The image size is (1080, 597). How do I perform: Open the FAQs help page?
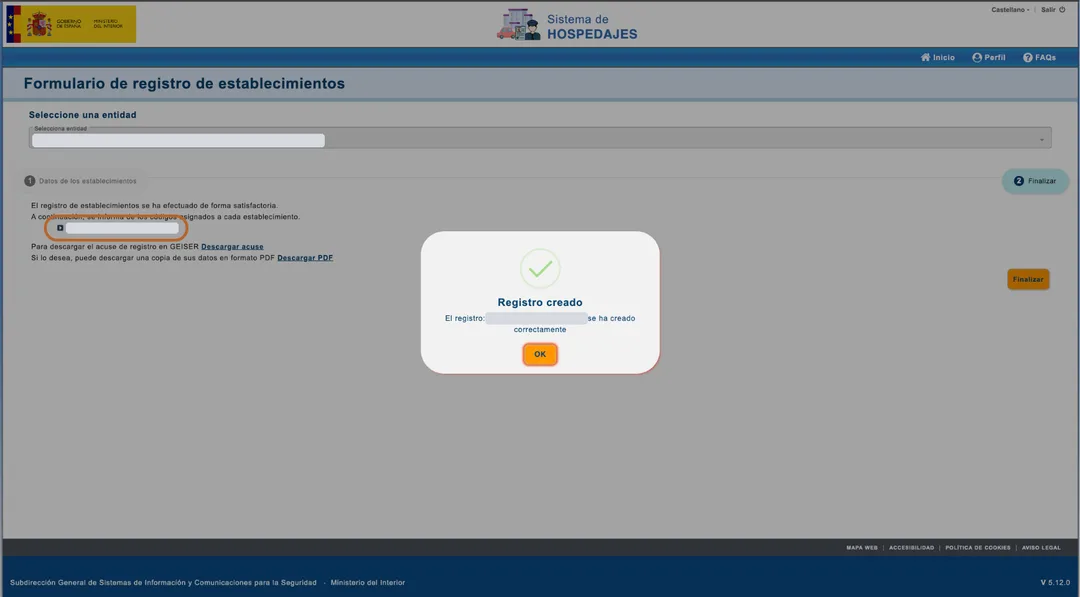1039,57
